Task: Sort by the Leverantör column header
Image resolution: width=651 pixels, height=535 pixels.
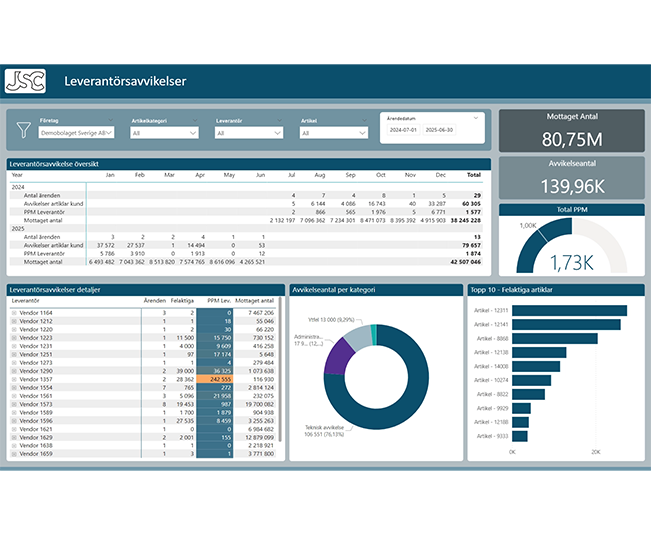Action: (25, 300)
